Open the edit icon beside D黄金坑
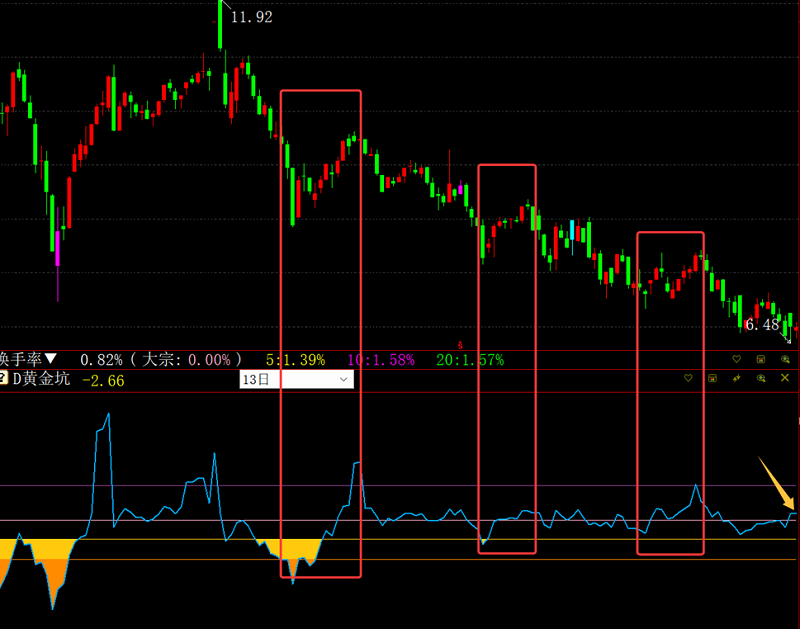The height and width of the screenshot is (629, 800). point(3,378)
